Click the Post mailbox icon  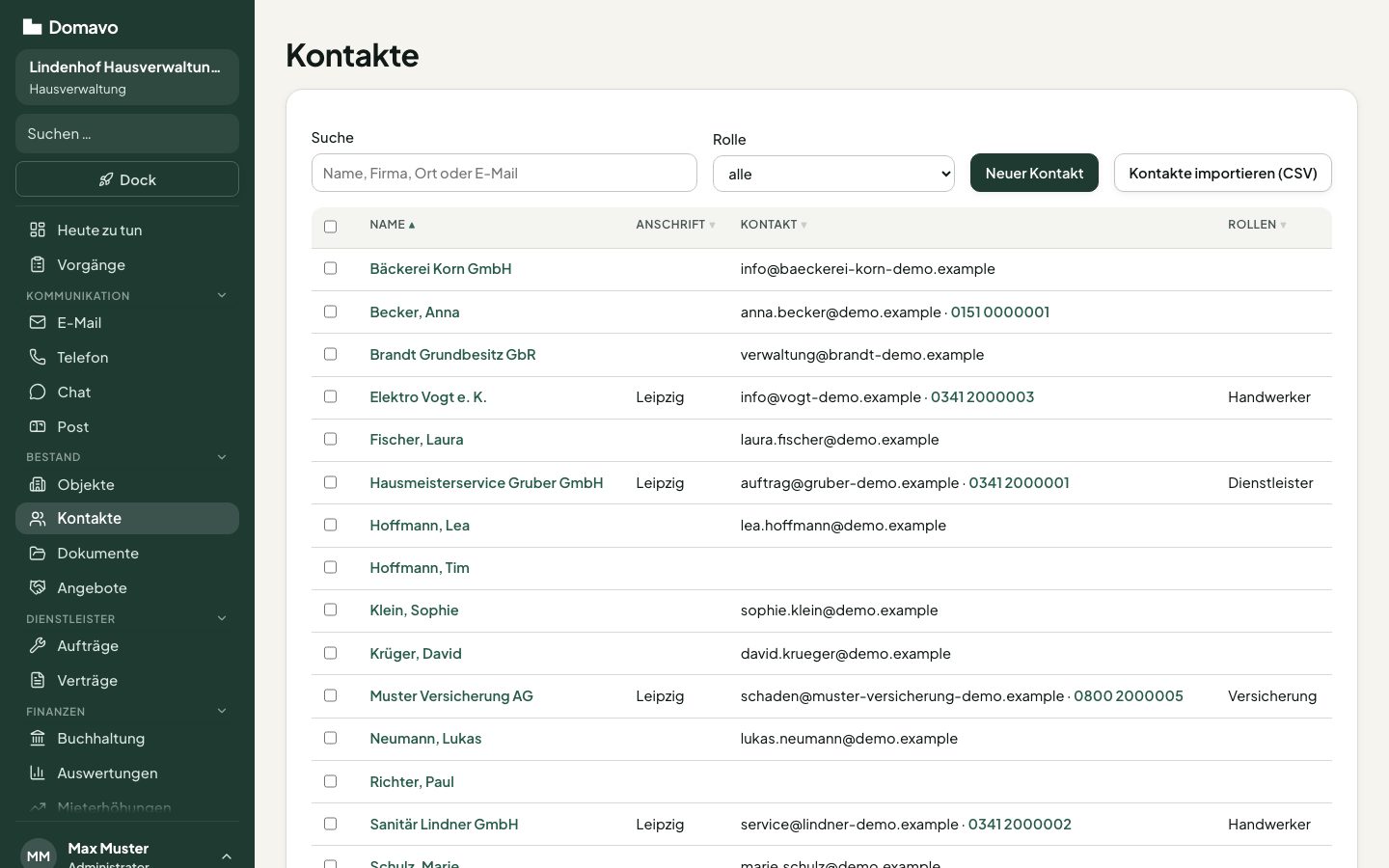click(38, 426)
